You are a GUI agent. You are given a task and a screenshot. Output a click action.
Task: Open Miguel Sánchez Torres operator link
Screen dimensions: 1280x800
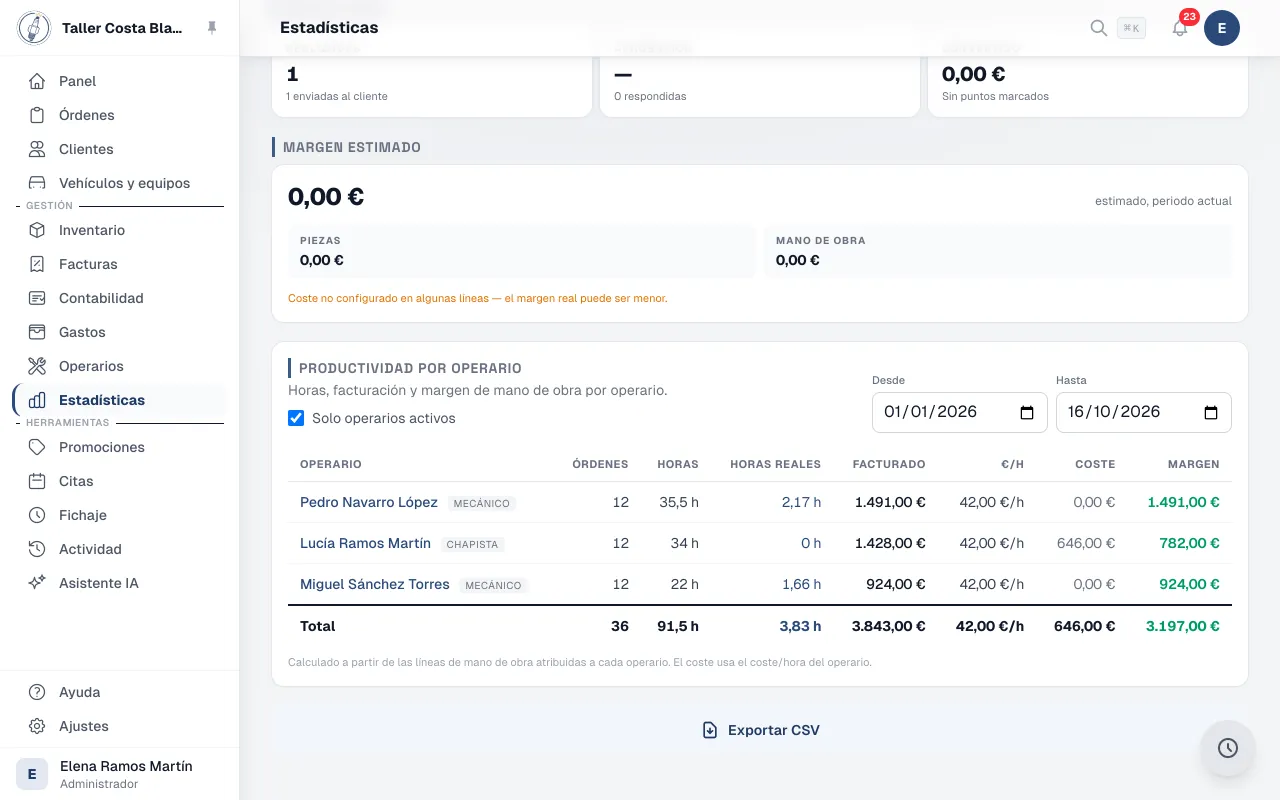(375, 584)
